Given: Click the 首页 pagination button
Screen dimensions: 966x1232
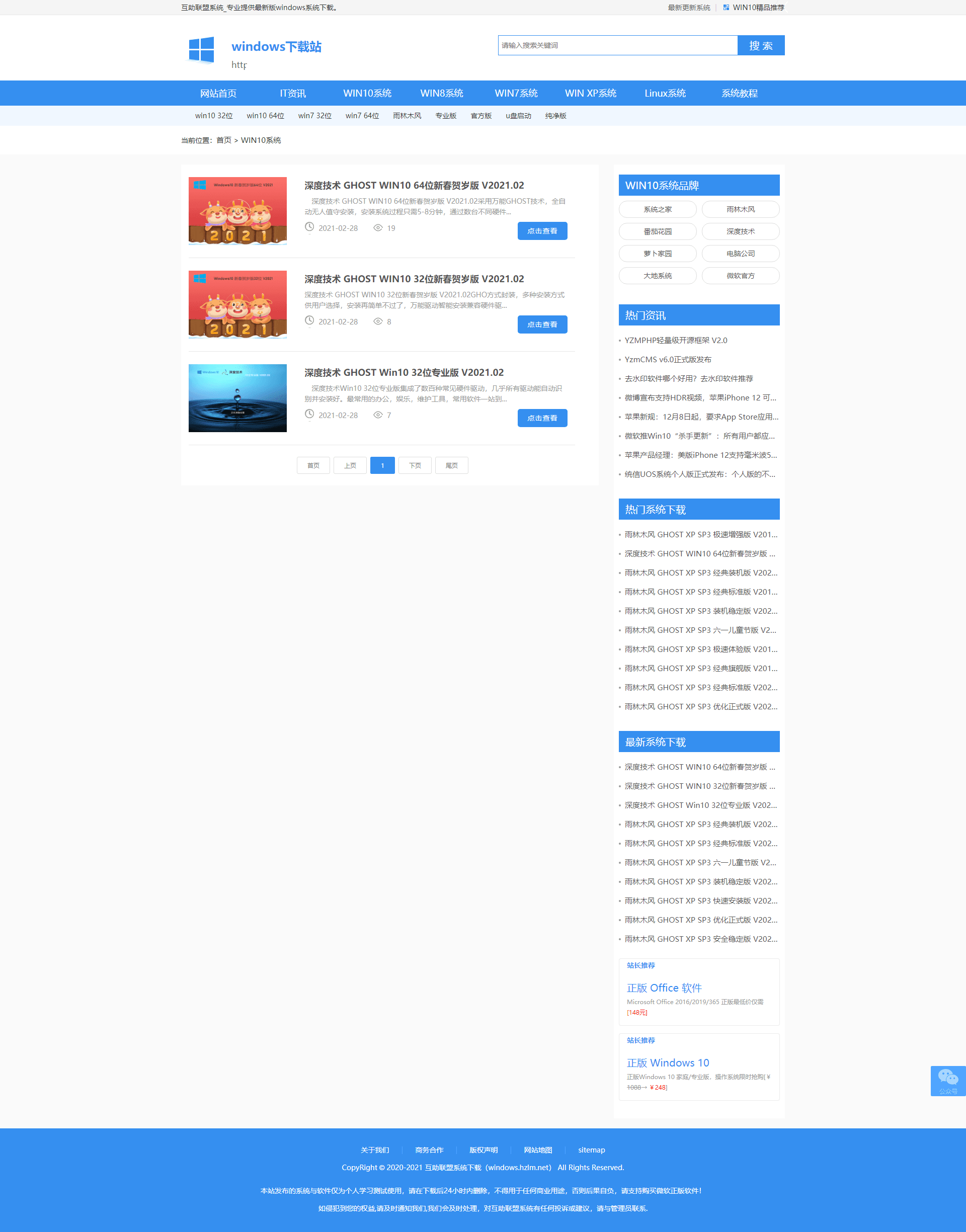Looking at the screenshot, I should [313, 465].
